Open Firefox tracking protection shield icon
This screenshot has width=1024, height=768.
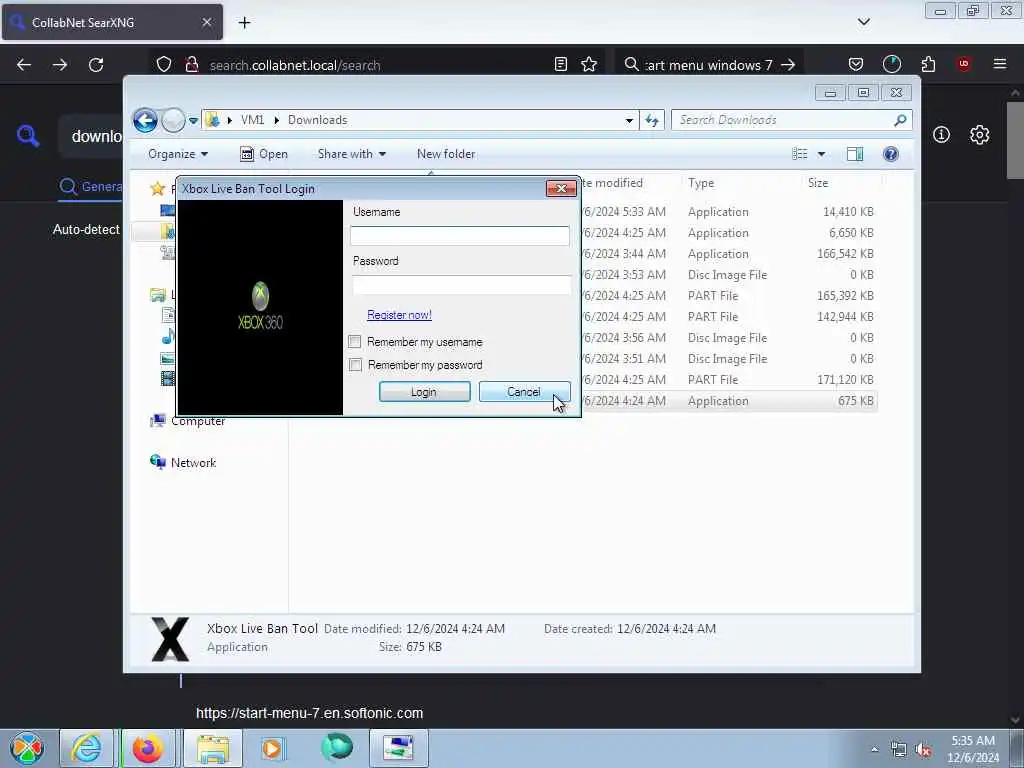pos(164,65)
